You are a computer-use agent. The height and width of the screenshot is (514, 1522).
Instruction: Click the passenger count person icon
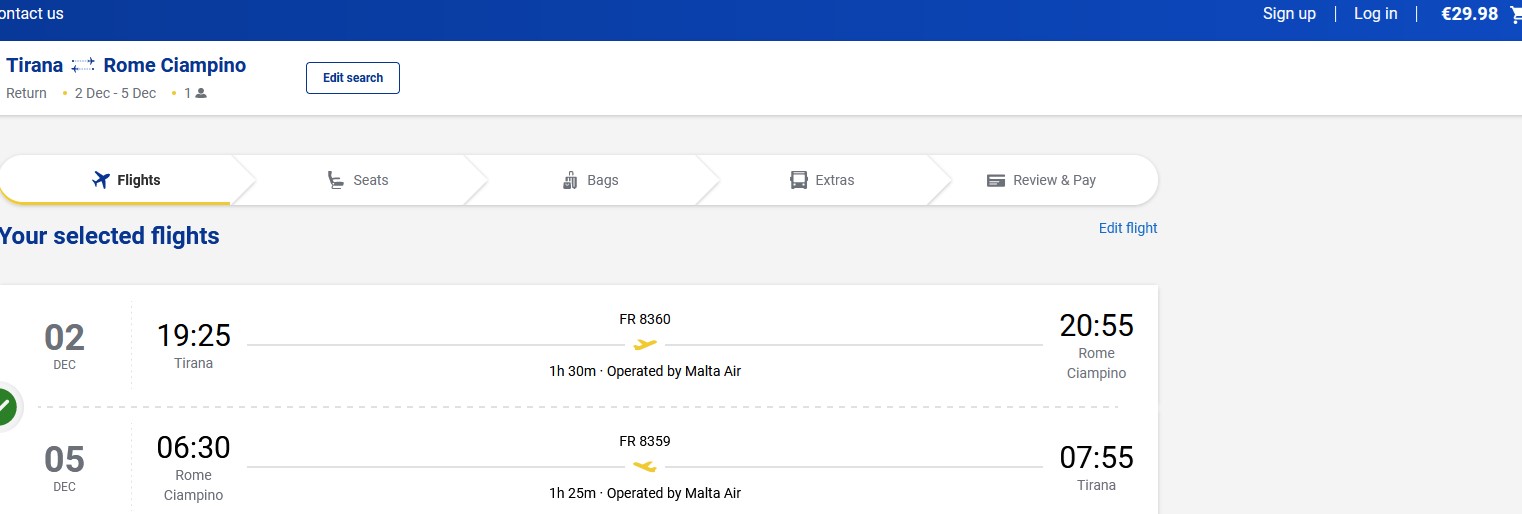201,93
